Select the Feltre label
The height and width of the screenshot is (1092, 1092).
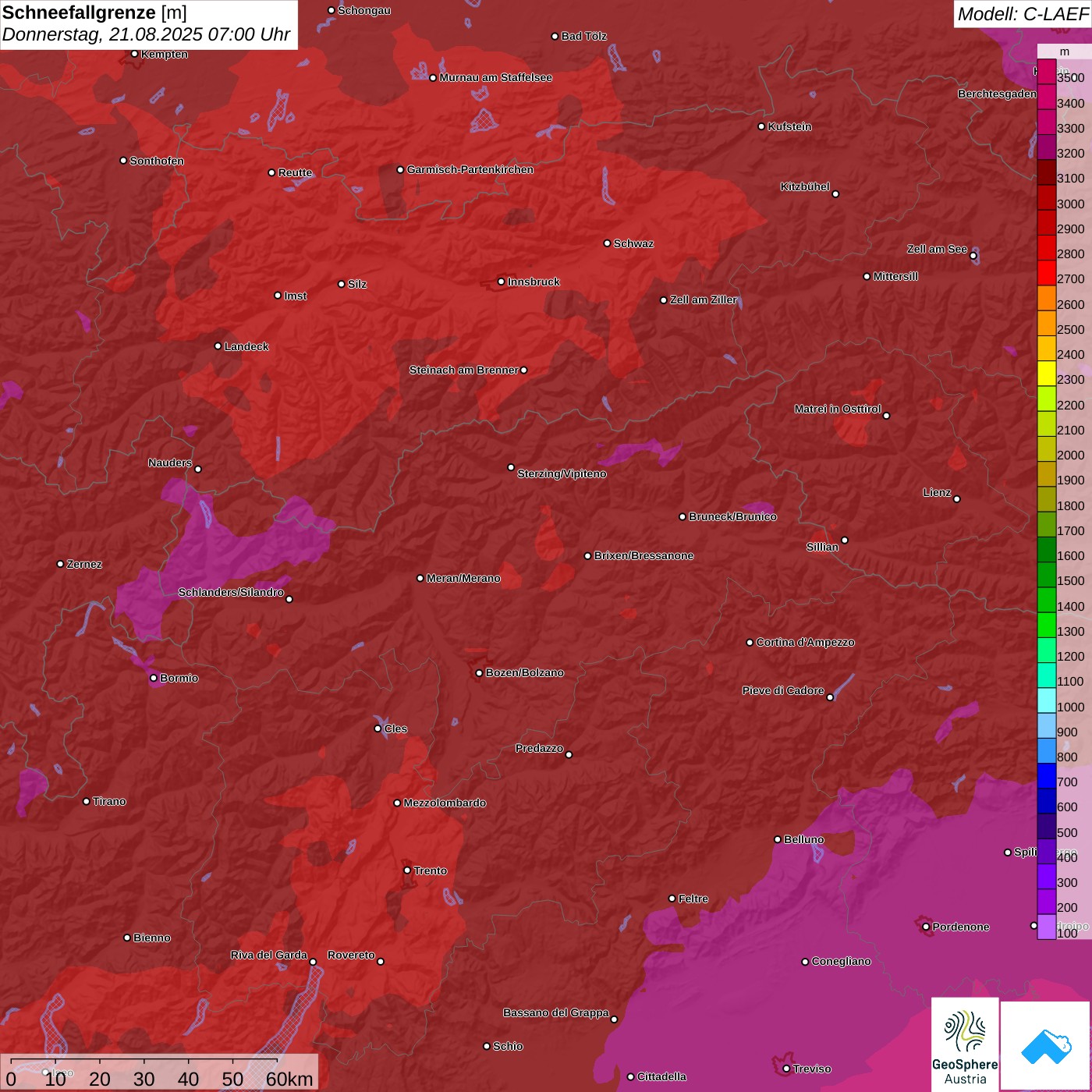coord(693,899)
